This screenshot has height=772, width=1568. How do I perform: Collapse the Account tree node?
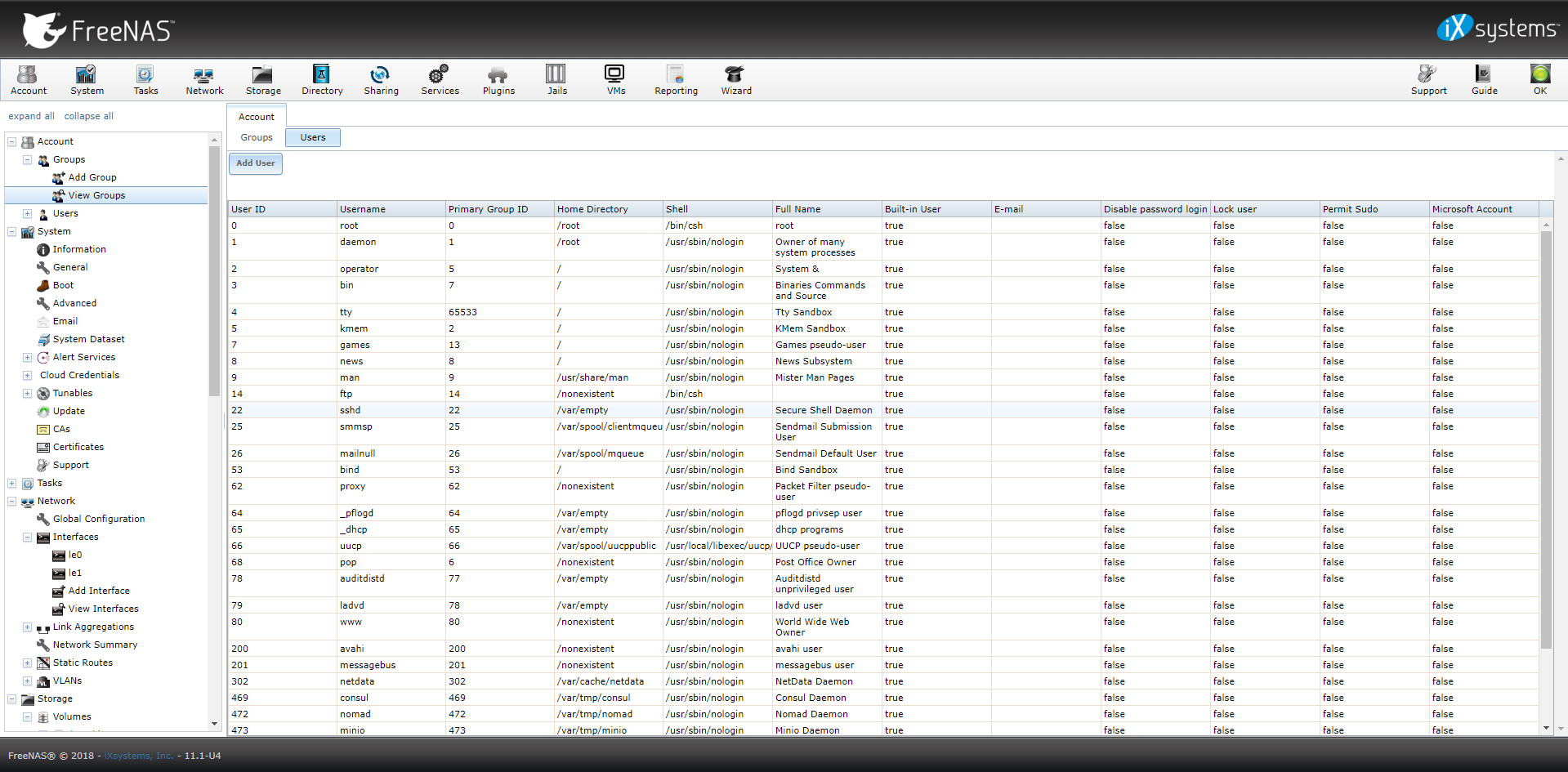click(12, 141)
